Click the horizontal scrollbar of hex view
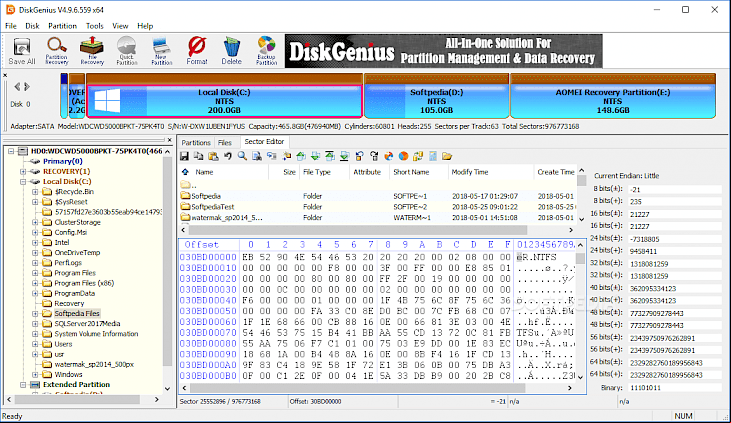The width and height of the screenshot is (731, 423). click(357, 388)
